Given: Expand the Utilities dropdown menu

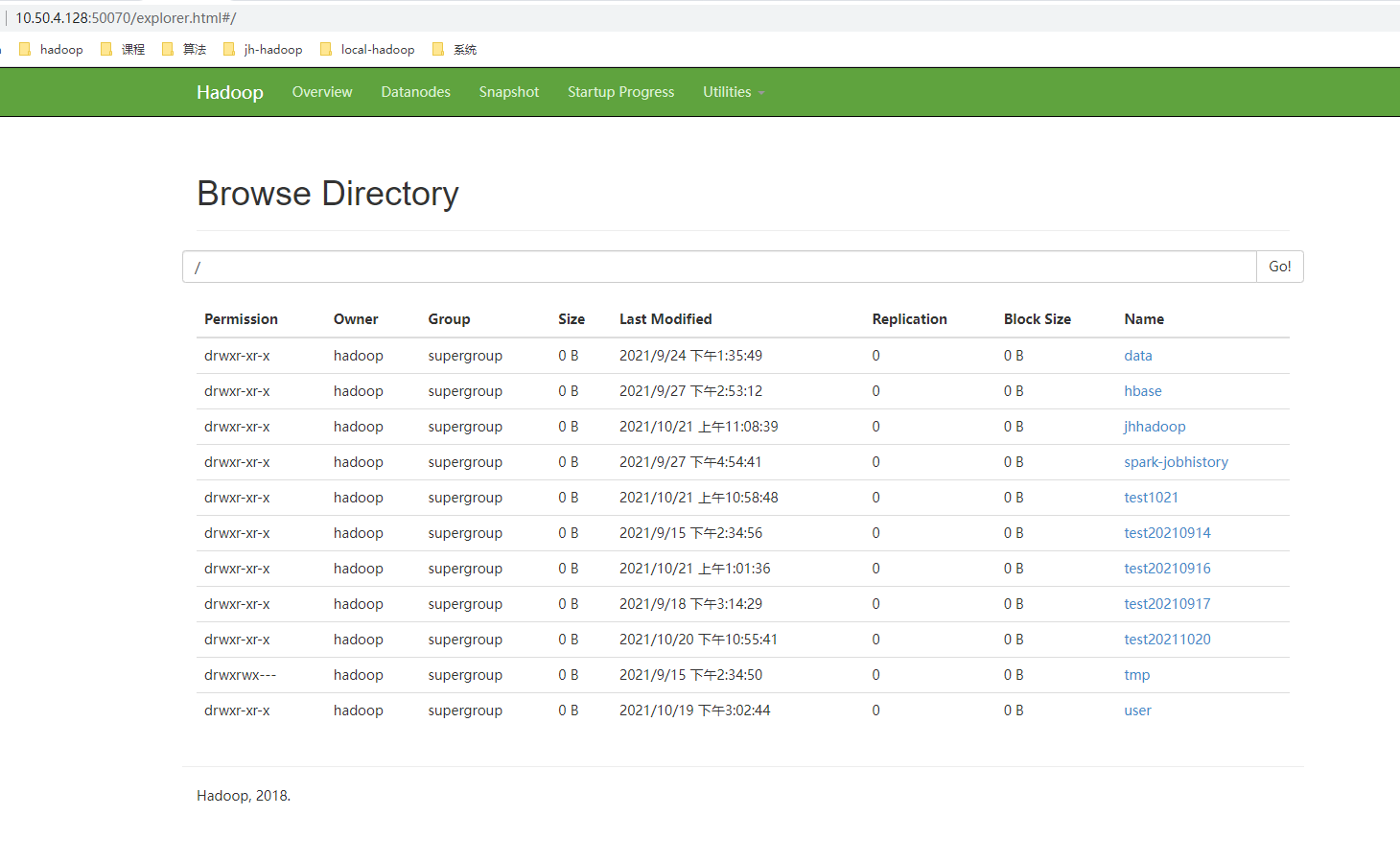Looking at the screenshot, I should tap(734, 92).
